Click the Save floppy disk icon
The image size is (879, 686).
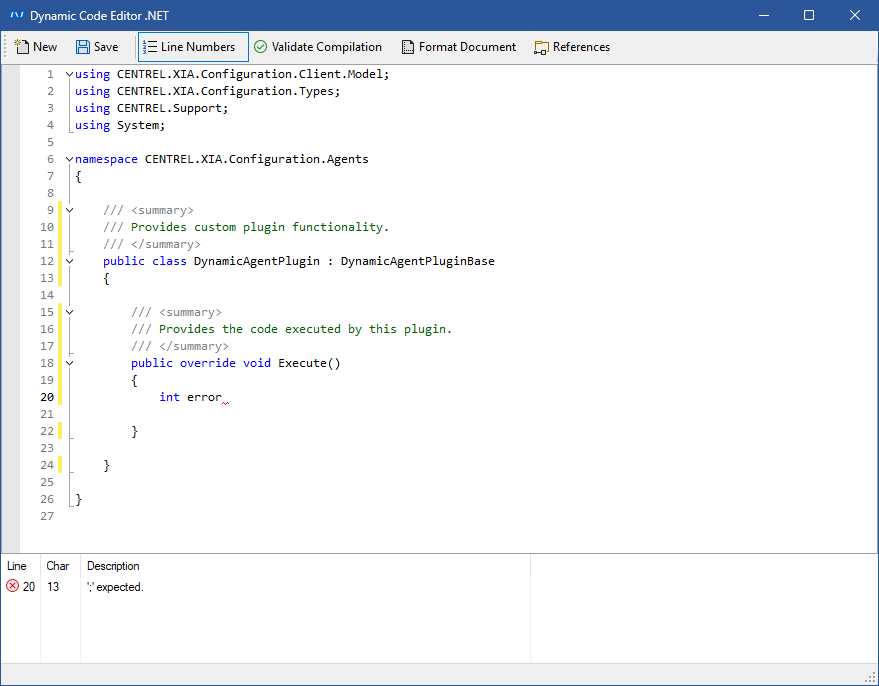[x=83, y=47]
